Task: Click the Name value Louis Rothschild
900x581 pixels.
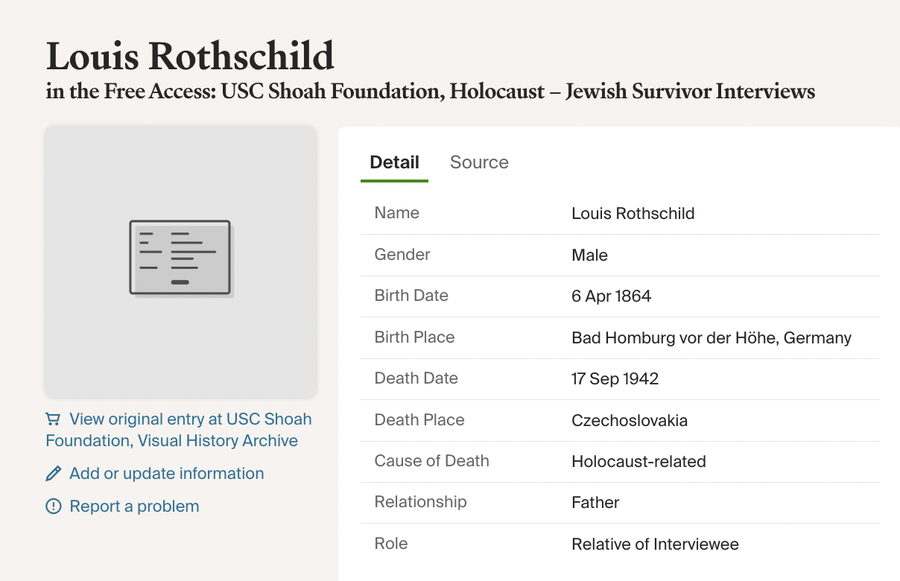Action: [x=633, y=214]
